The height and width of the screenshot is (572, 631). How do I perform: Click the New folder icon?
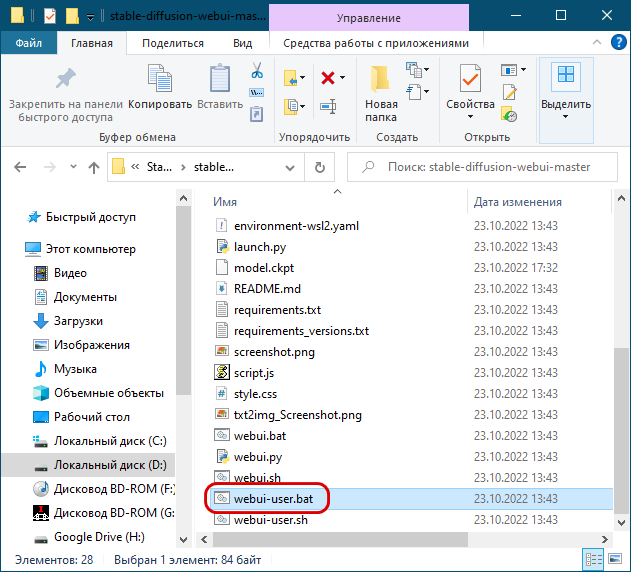coord(380,78)
